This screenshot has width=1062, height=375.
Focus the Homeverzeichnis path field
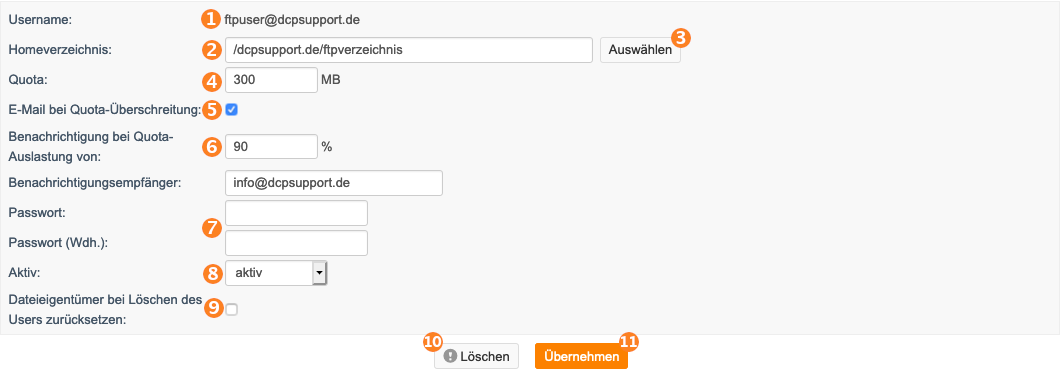tap(410, 50)
